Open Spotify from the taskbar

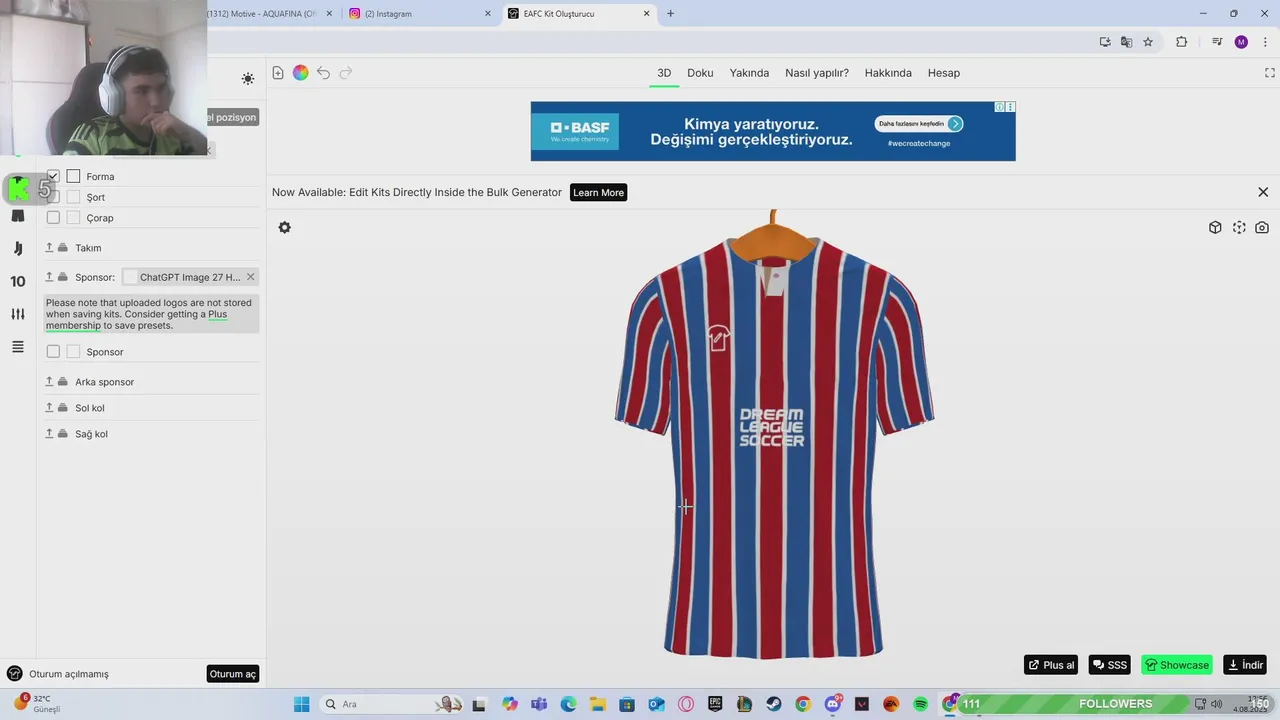921,704
